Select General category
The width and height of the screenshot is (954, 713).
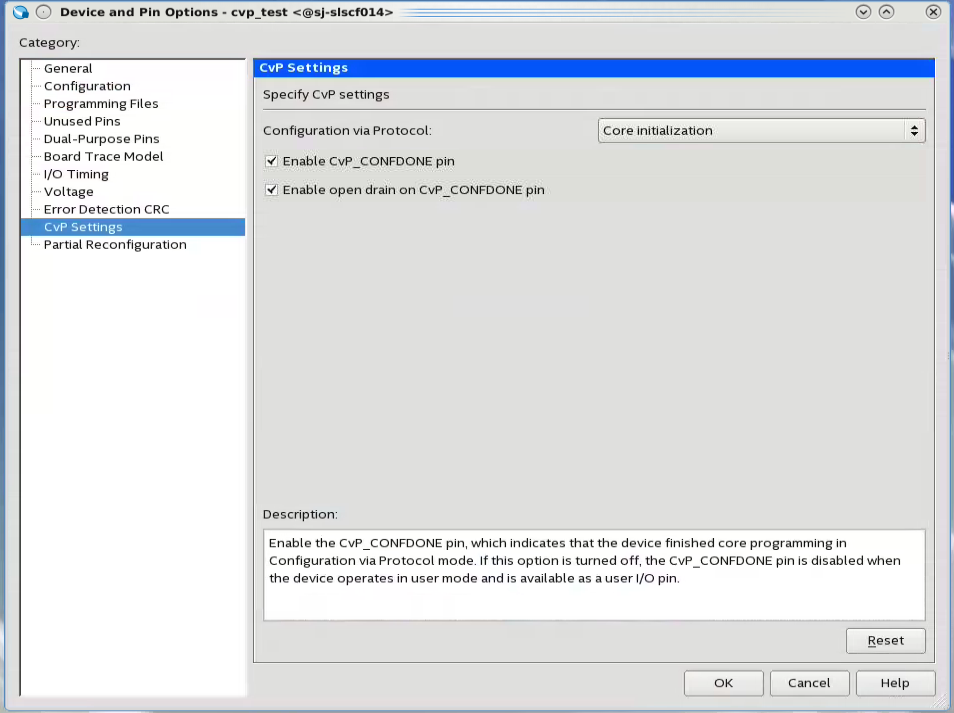68,69
